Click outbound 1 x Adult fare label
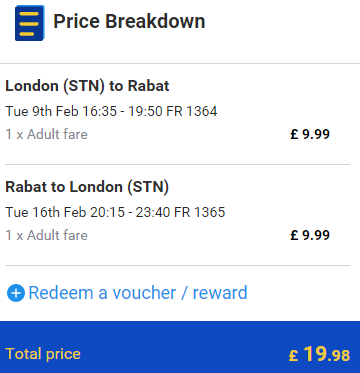 point(47,134)
